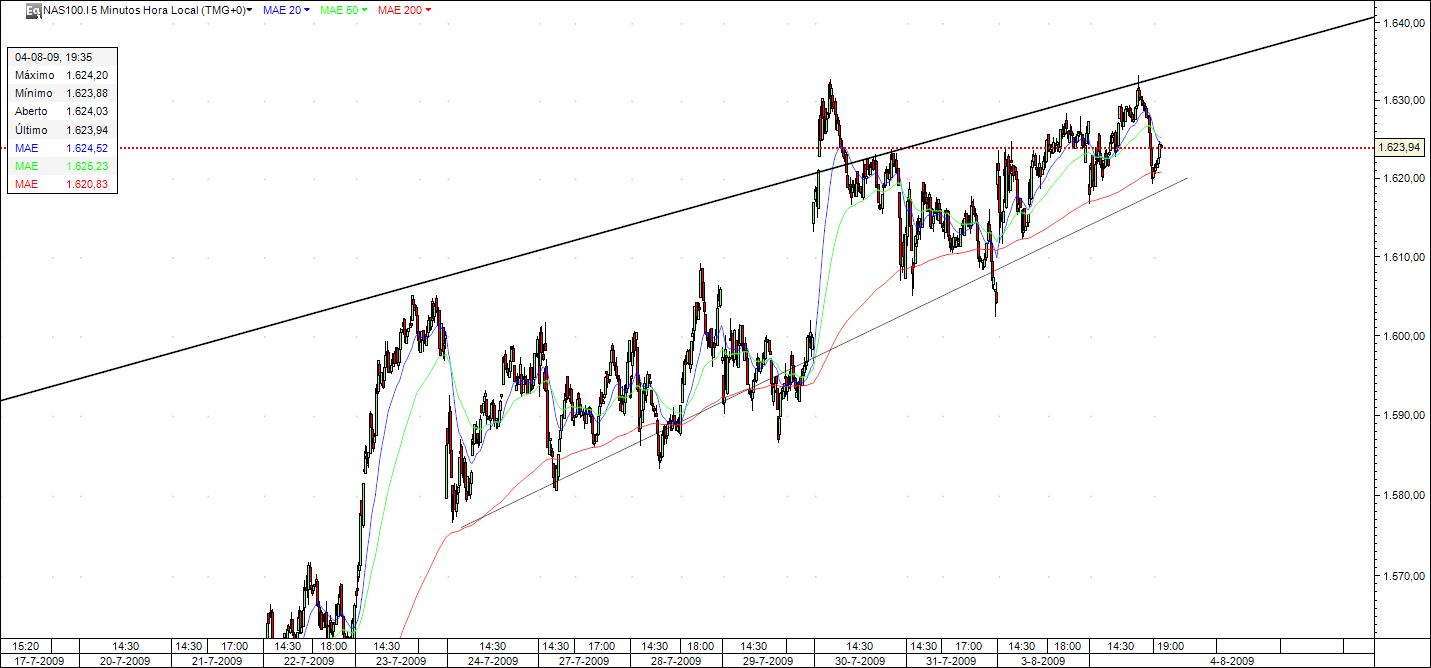Select the Máximo 1.624,20 row
This screenshot has width=1431, height=668.
(x=62, y=75)
